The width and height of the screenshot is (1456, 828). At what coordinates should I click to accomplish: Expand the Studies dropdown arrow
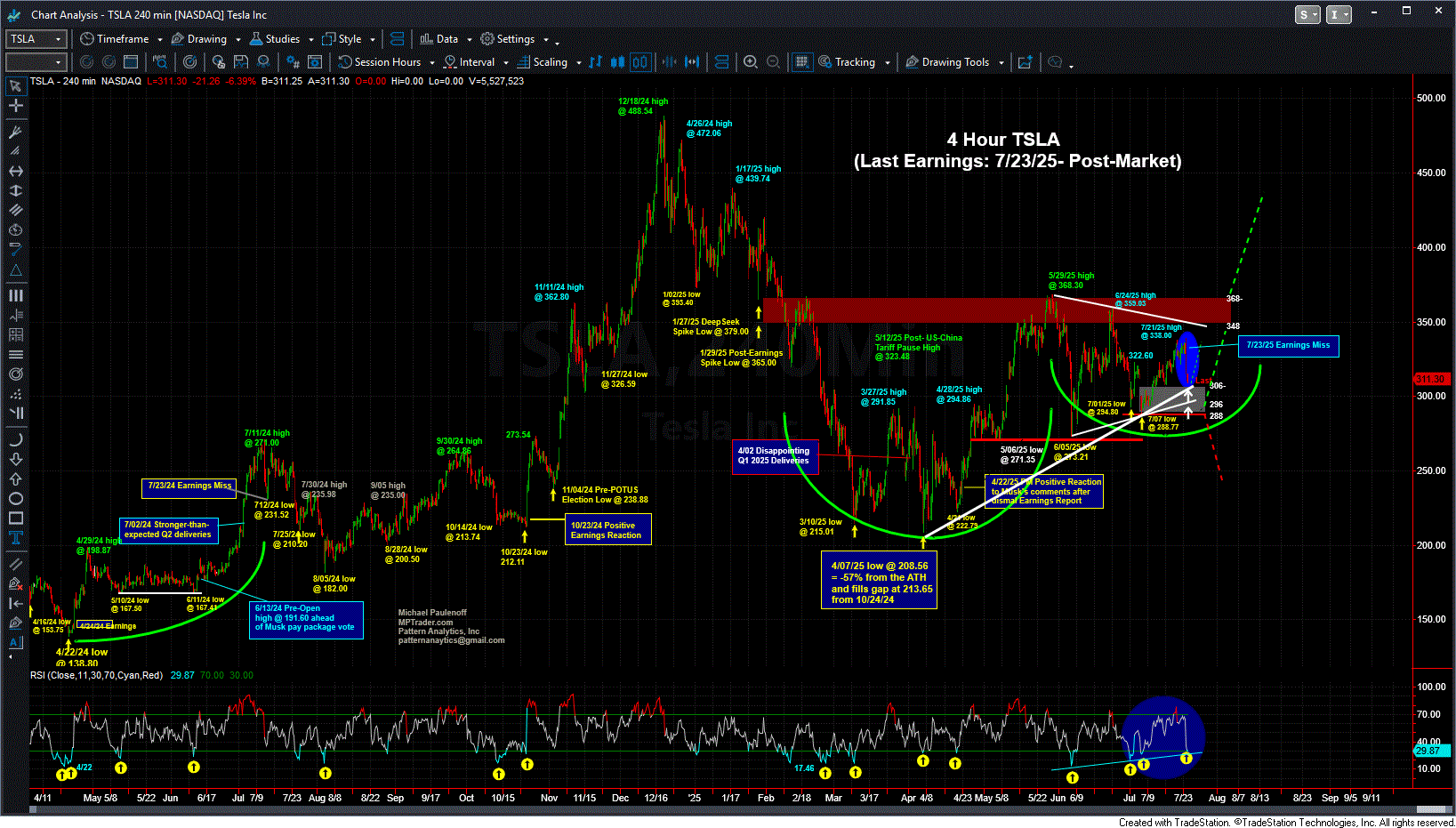[x=310, y=39]
